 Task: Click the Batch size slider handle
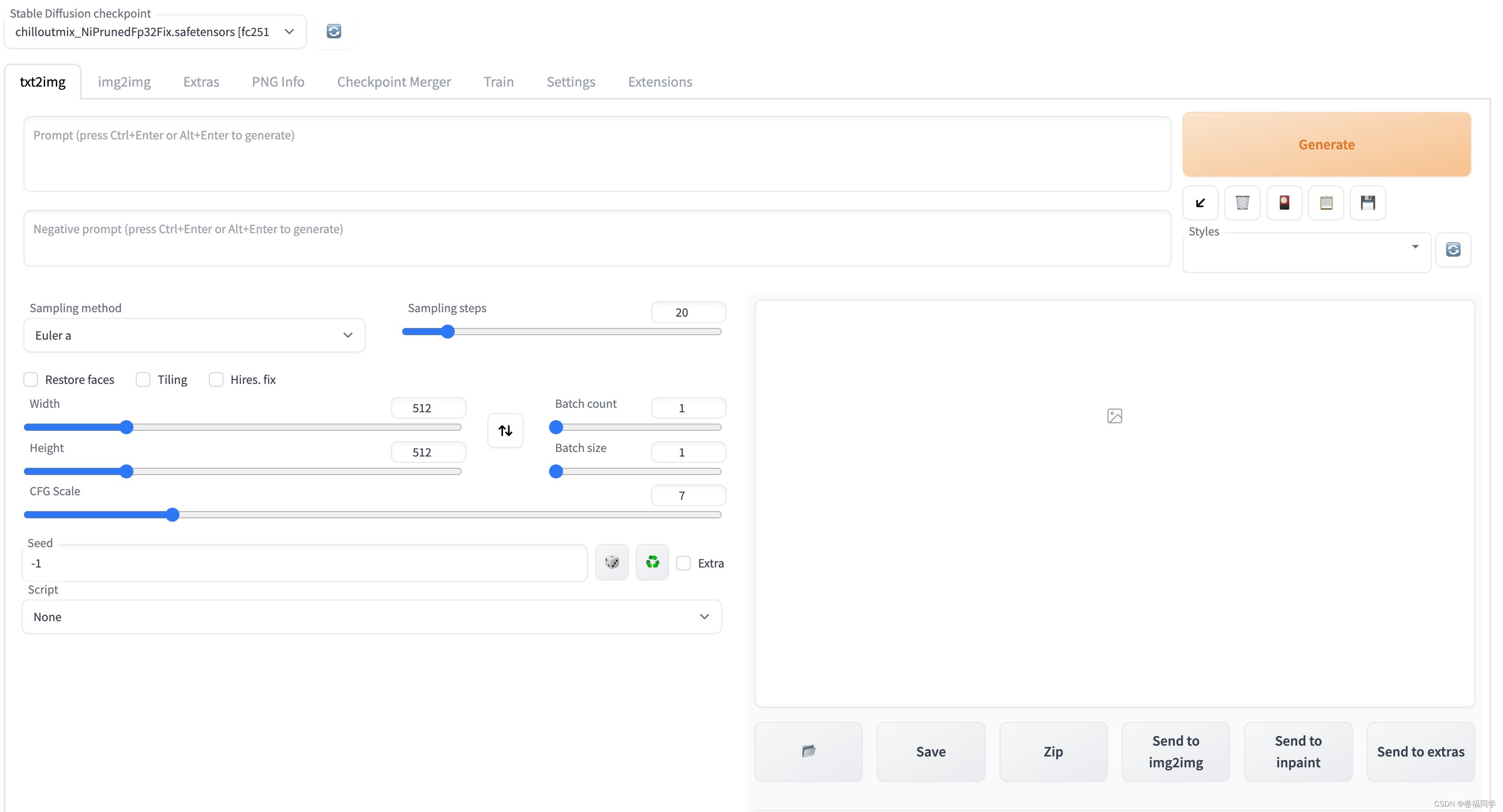pos(556,471)
